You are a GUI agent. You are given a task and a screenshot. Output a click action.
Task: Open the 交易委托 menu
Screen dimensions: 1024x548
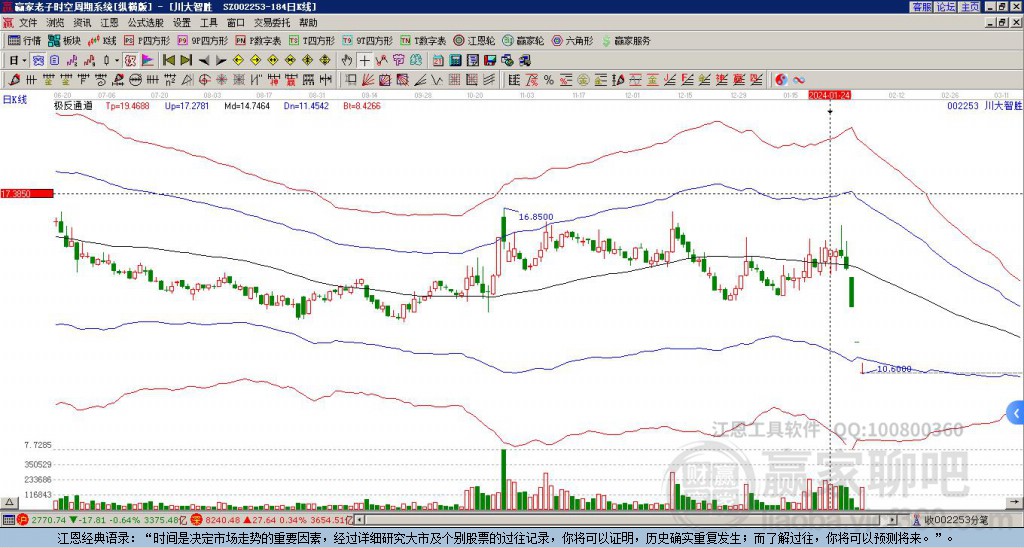click(x=272, y=23)
